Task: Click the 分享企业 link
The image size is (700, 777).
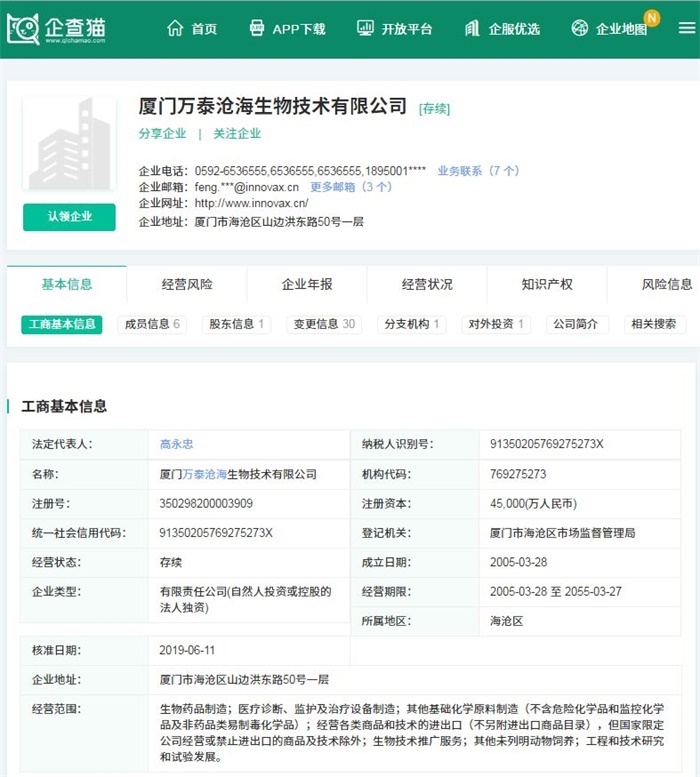Action: click(162, 133)
